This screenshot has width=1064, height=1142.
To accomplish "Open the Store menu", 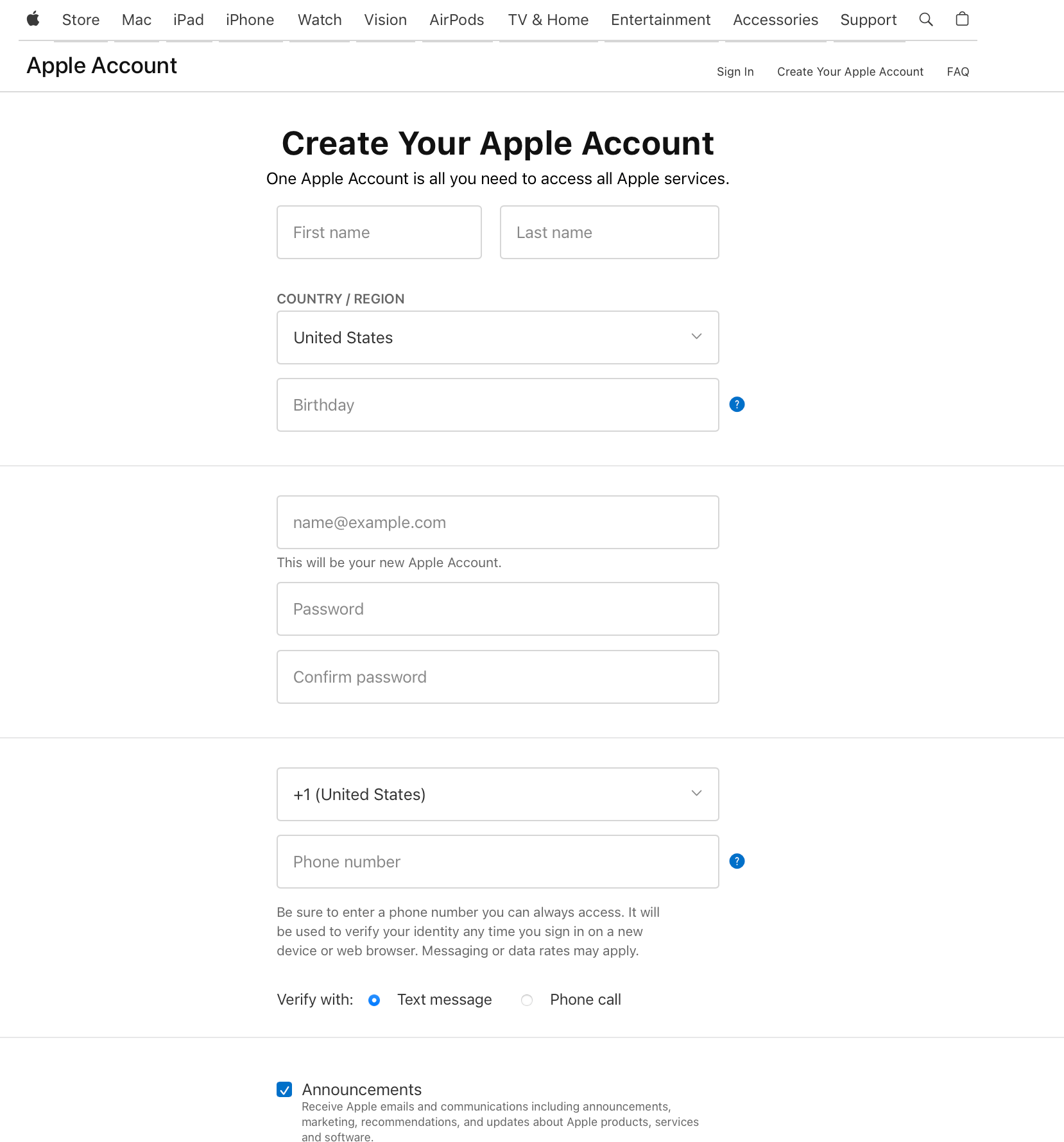I will [x=81, y=20].
